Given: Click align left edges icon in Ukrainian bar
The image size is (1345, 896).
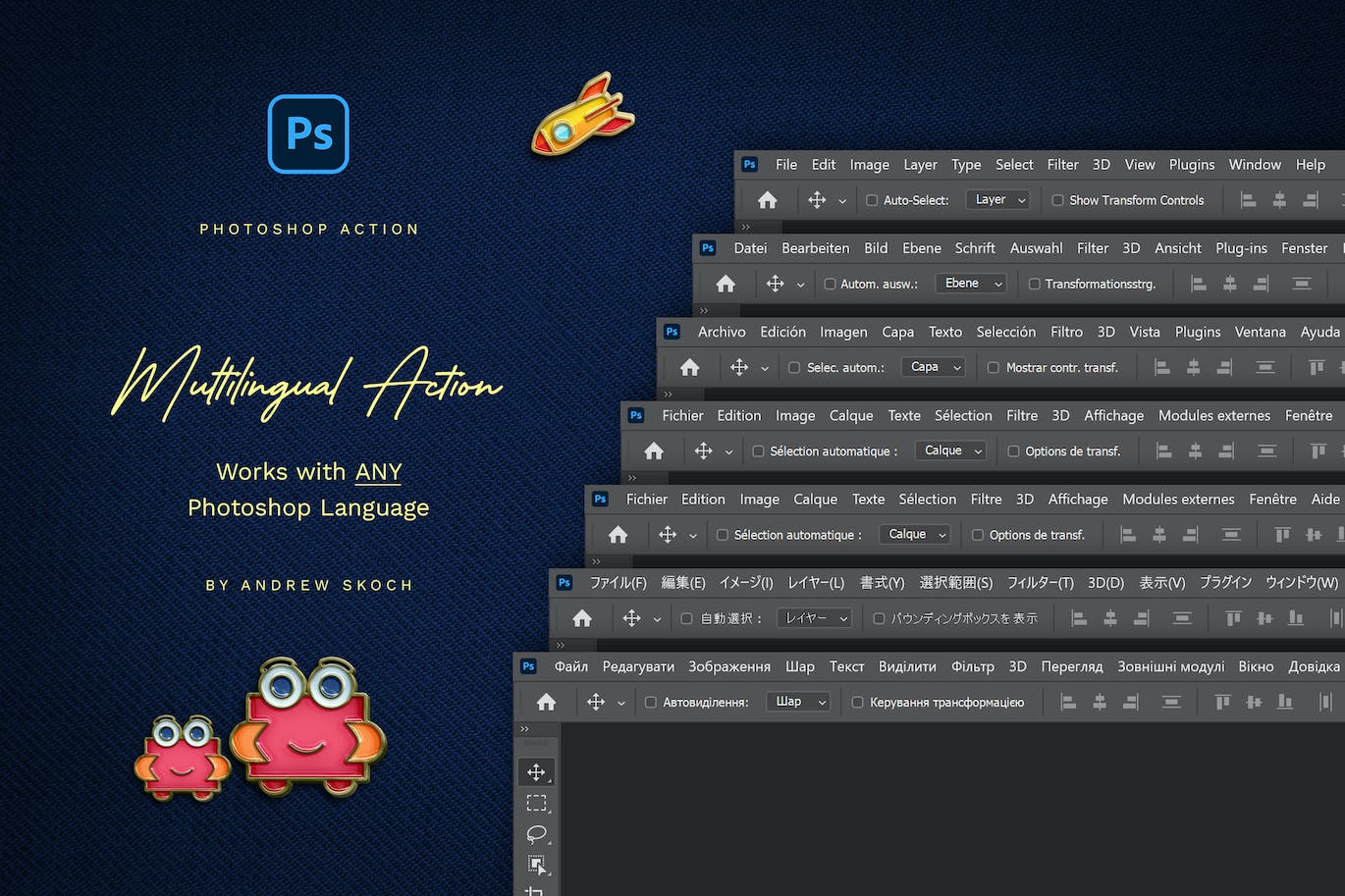Looking at the screenshot, I should click(1068, 702).
